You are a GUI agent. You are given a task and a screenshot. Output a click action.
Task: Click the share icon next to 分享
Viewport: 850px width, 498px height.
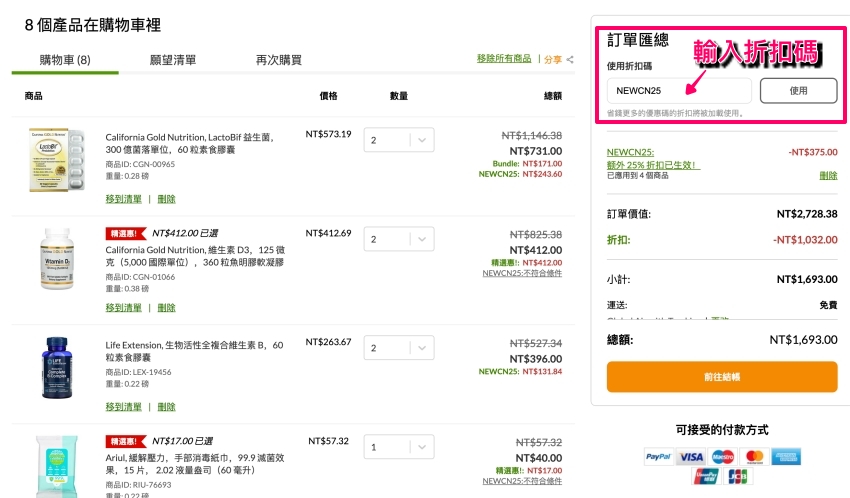570,60
